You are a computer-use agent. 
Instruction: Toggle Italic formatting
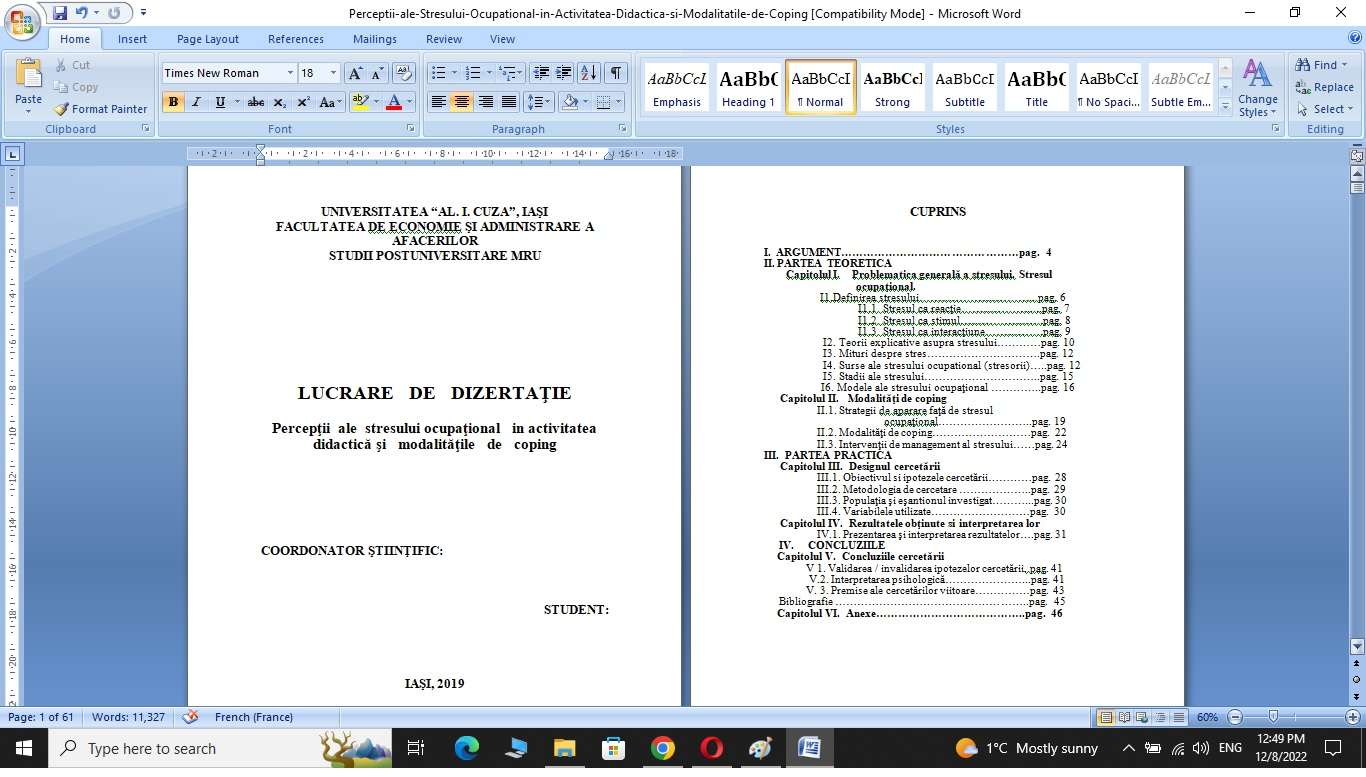click(197, 102)
